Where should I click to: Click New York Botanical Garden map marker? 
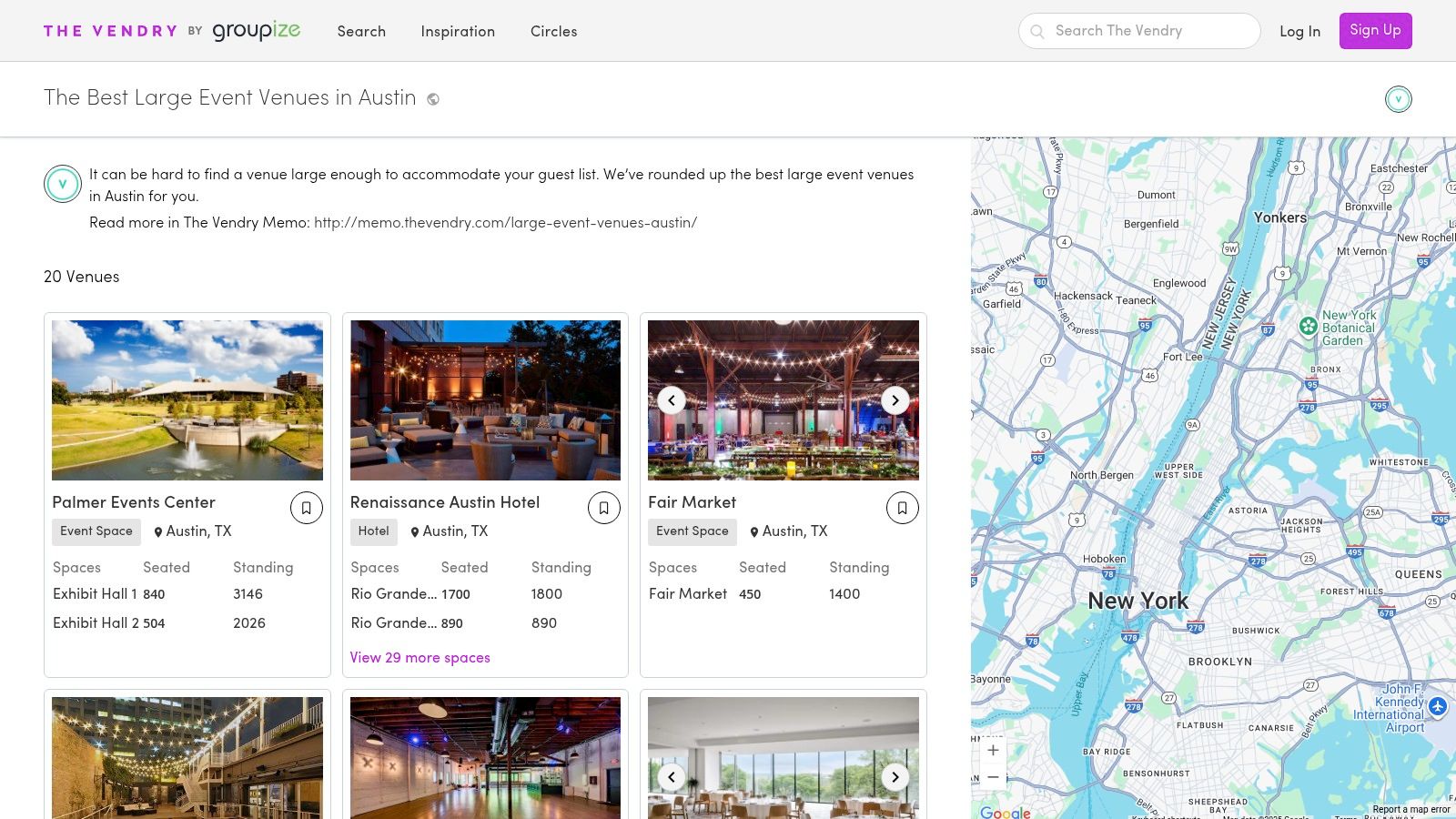pyautogui.click(x=1309, y=326)
